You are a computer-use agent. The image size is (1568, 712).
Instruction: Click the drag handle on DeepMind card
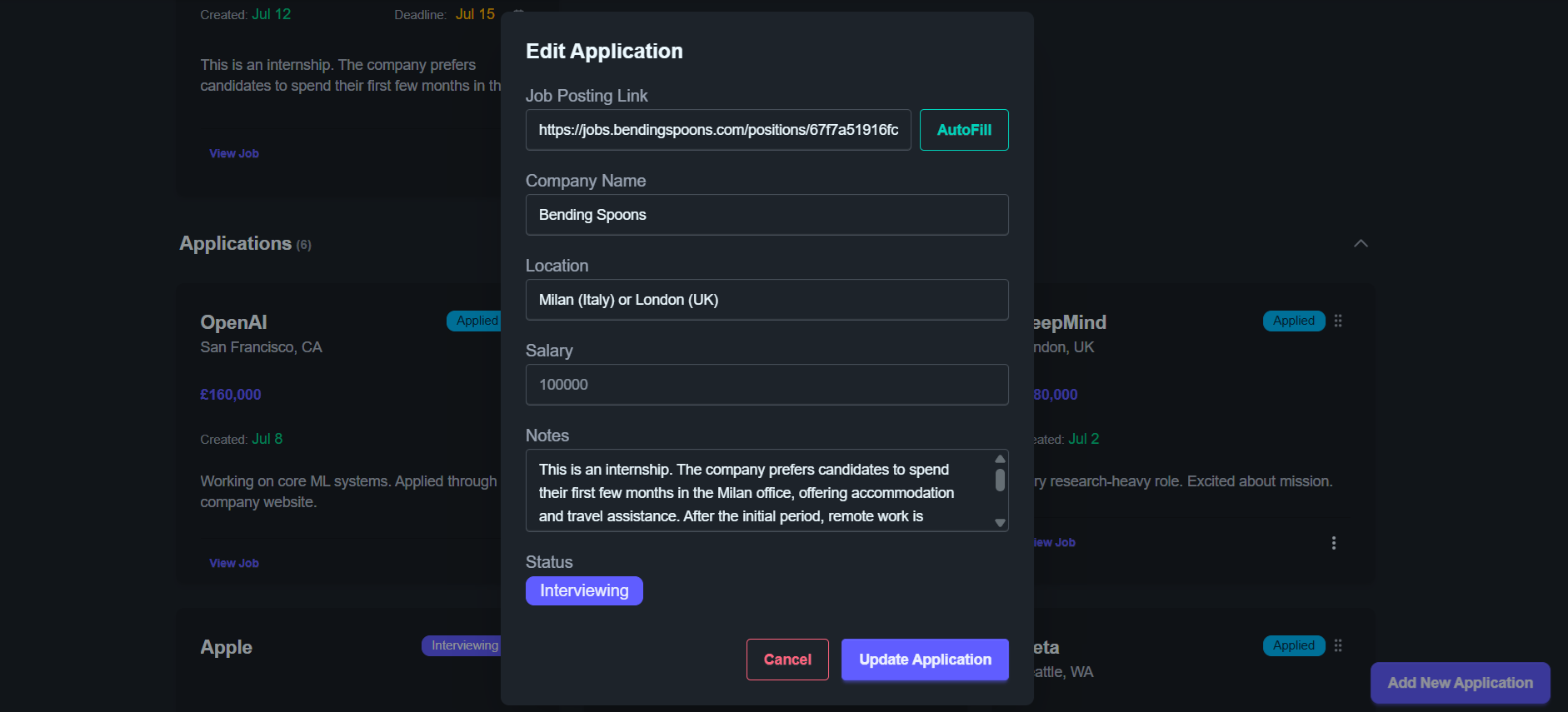coord(1338,321)
